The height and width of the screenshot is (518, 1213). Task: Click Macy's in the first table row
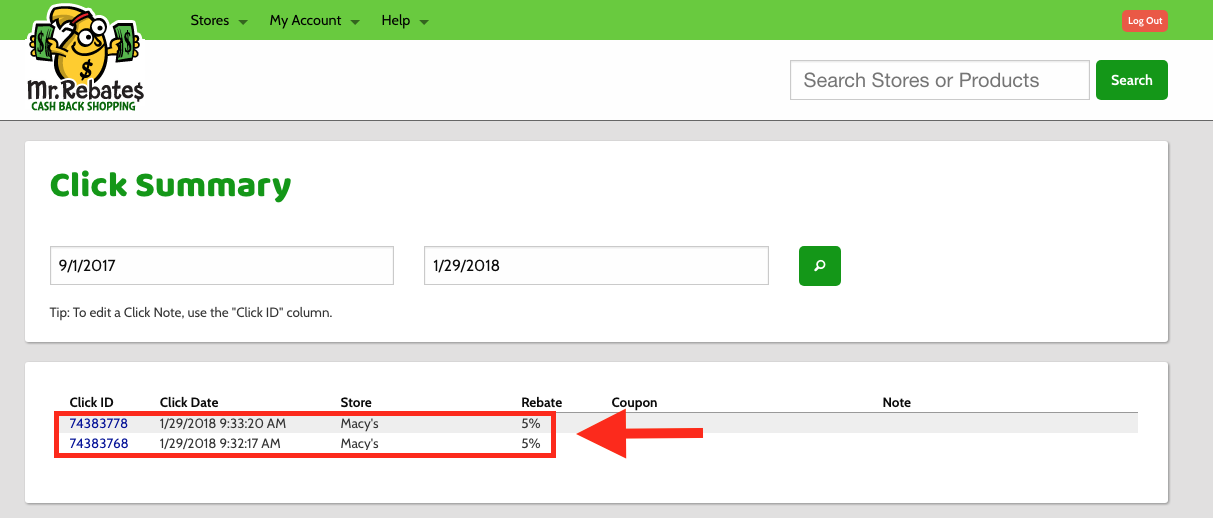point(359,424)
